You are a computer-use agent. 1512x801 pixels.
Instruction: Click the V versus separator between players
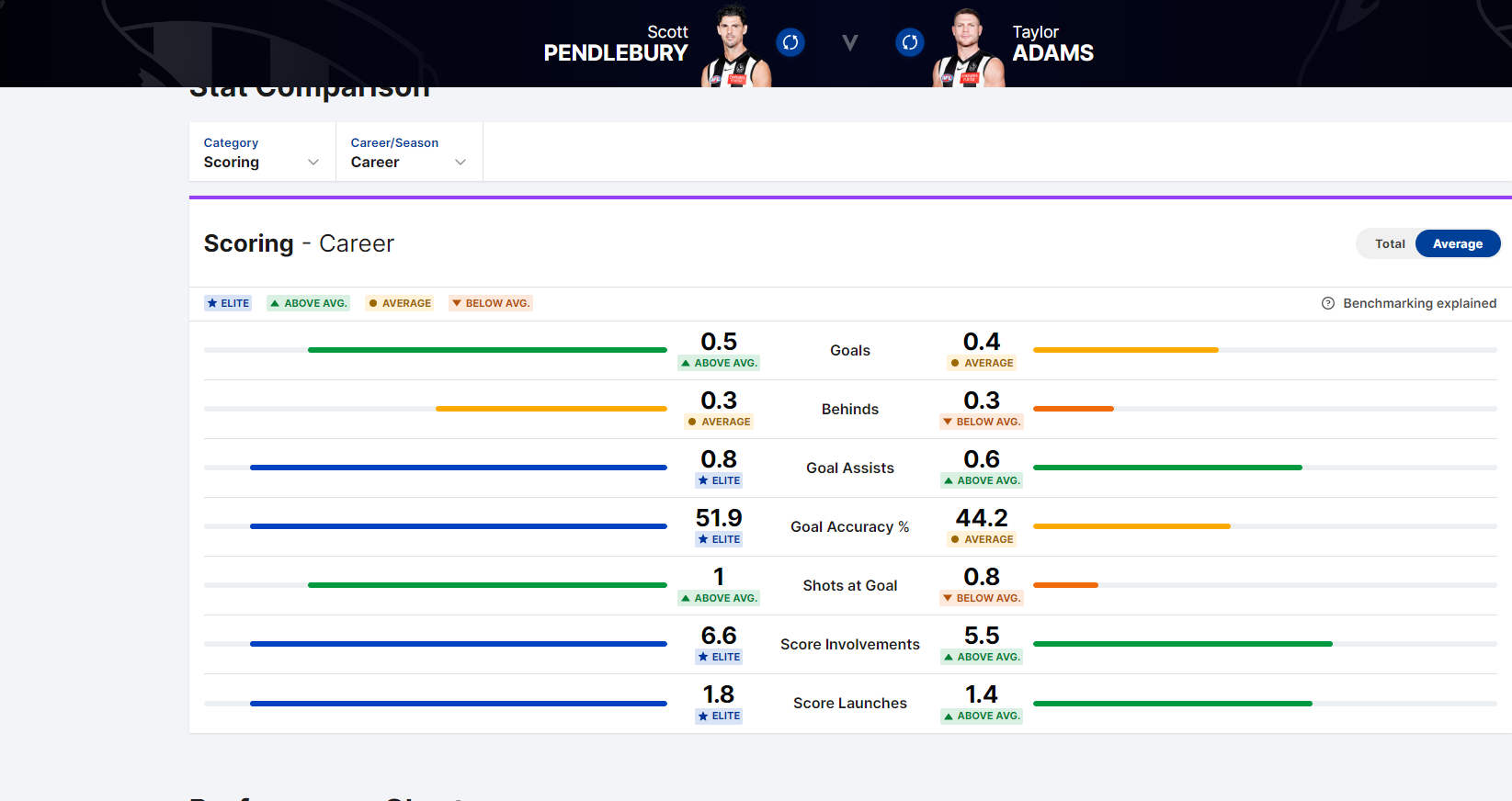[850, 42]
